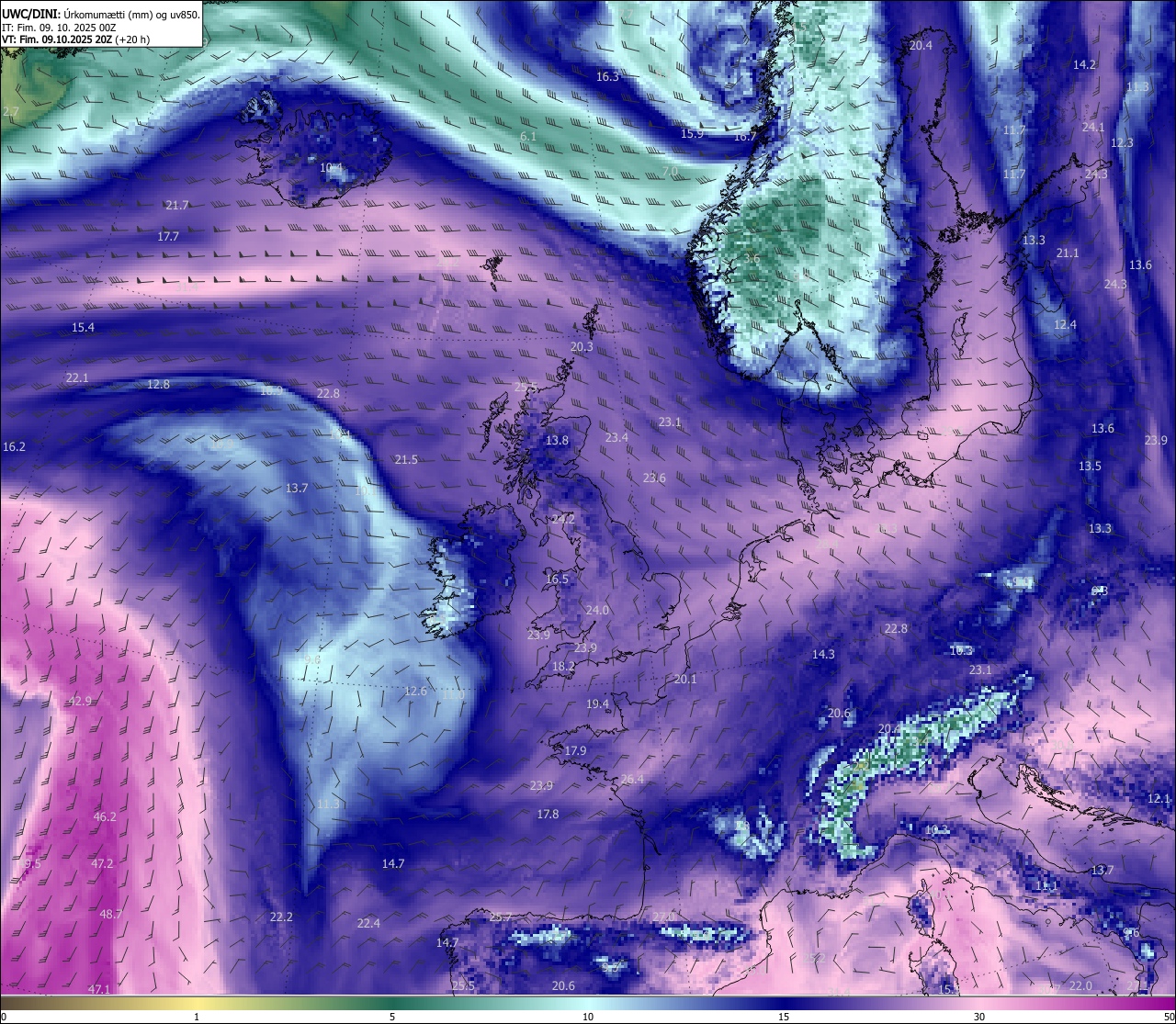Click the title text 'UWC/DINI: Úrkomumætti (mm) og uv850.'
1176x1024 pixels.
point(100,14)
